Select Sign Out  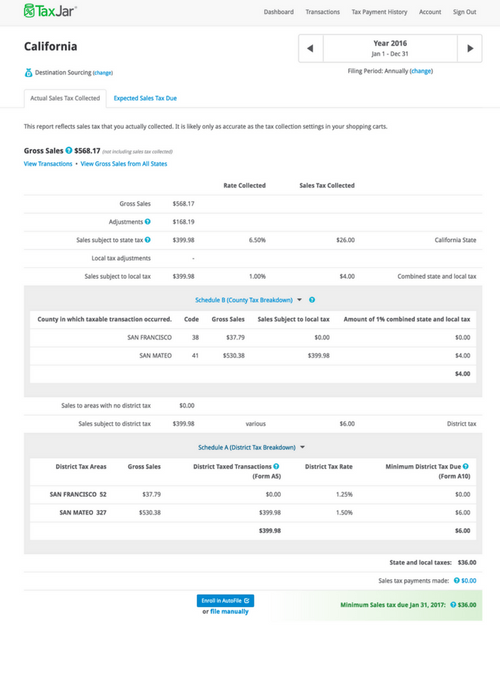coord(464,12)
